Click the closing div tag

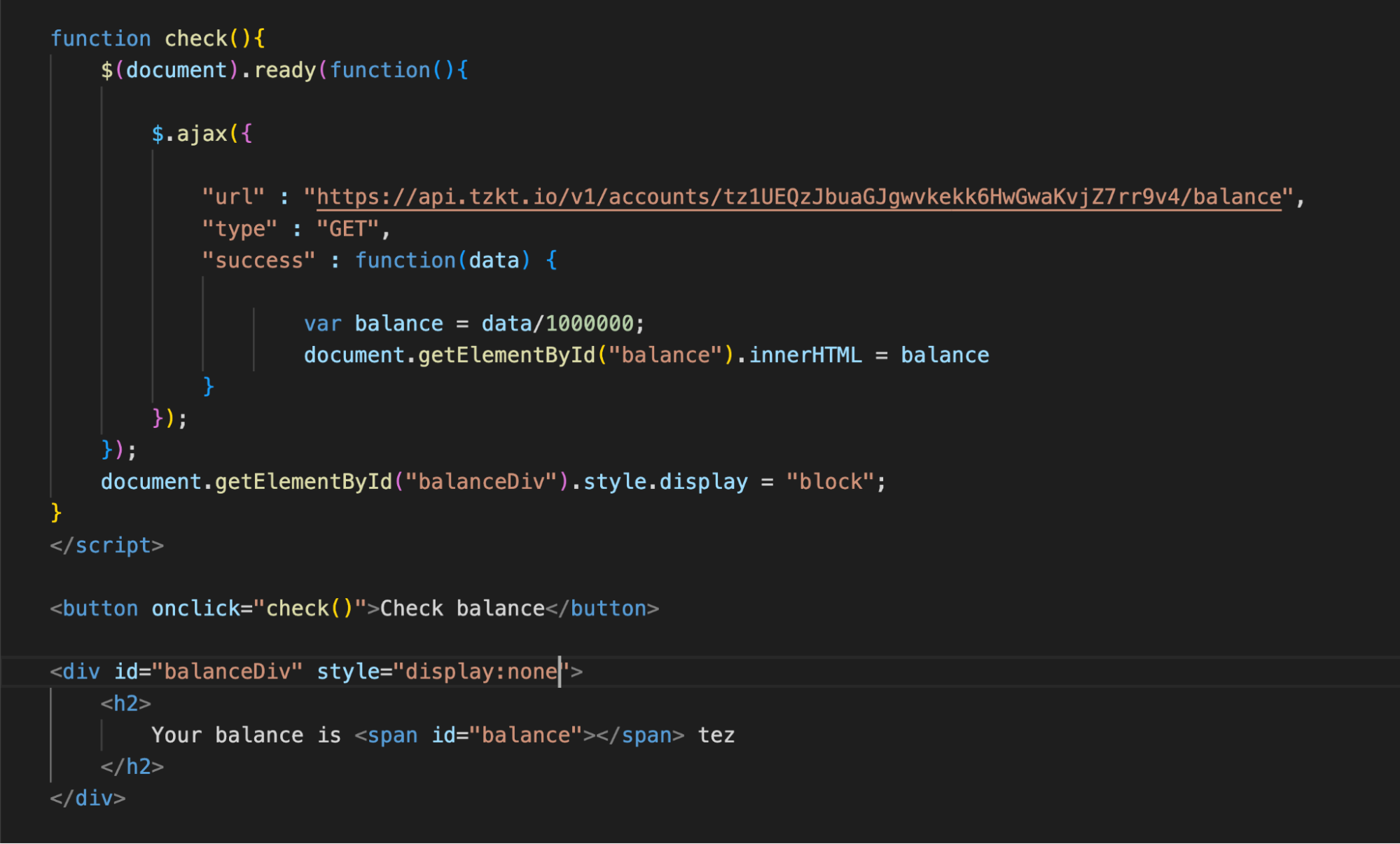pos(88,798)
